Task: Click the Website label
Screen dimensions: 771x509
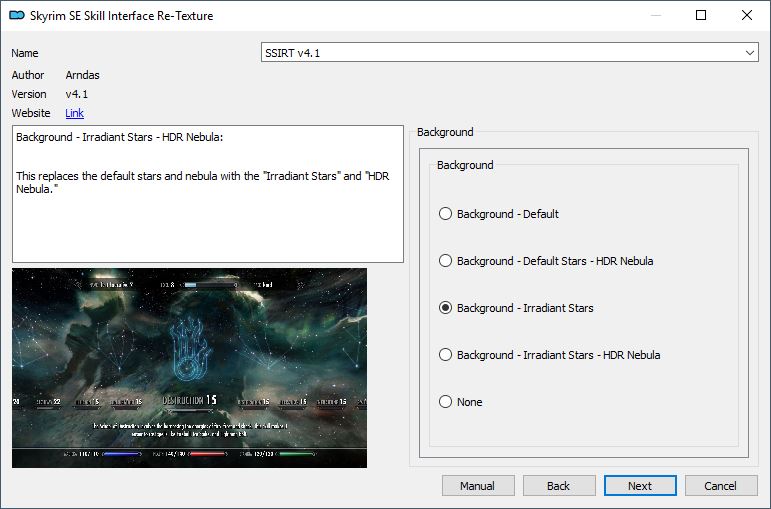Action: 31,113
